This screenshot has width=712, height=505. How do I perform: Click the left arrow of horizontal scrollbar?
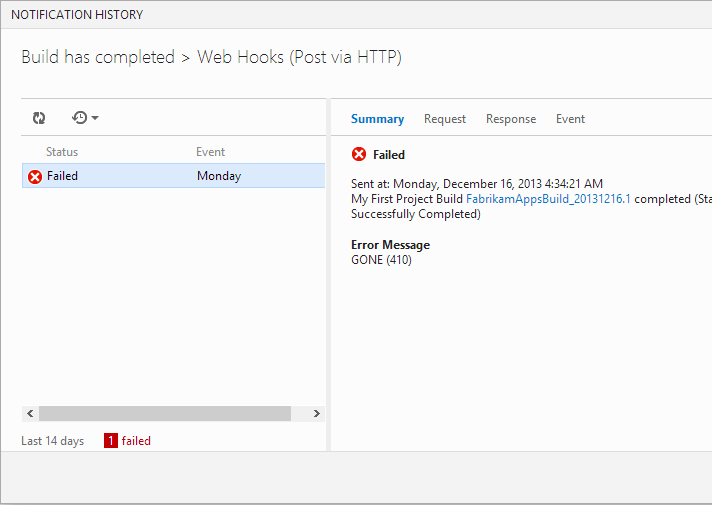click(x=30, y=413)
